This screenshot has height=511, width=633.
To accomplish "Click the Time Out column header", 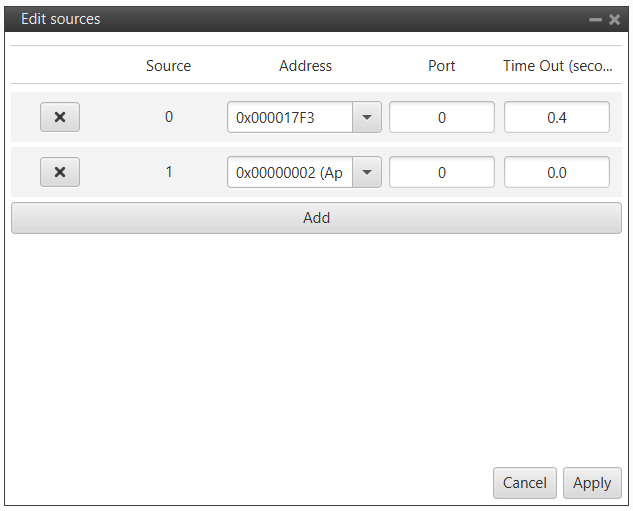I will [x=557, y=66].
